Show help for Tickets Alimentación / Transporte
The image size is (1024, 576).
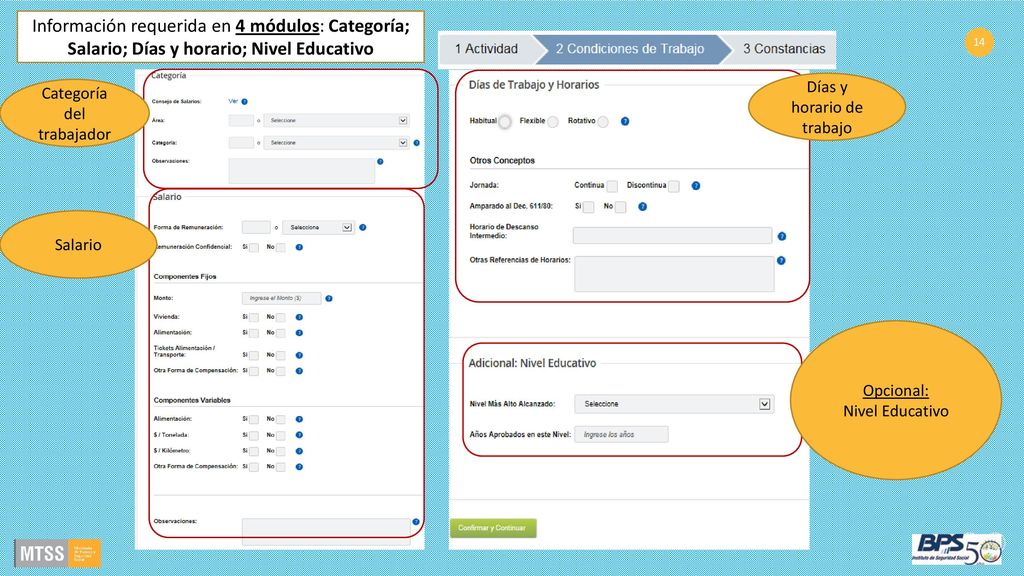[299, 355]
